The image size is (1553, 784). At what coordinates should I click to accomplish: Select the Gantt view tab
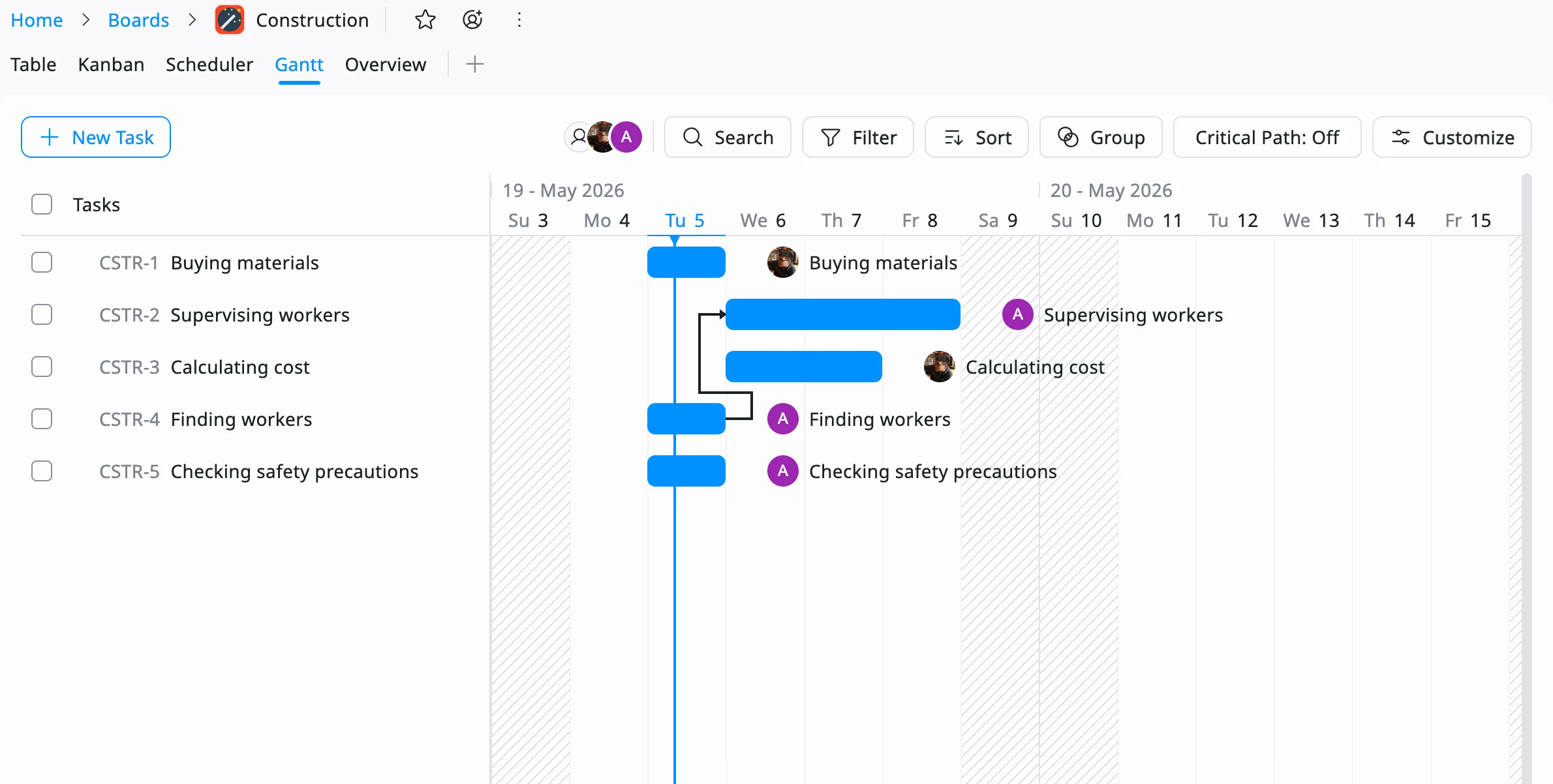299,65
